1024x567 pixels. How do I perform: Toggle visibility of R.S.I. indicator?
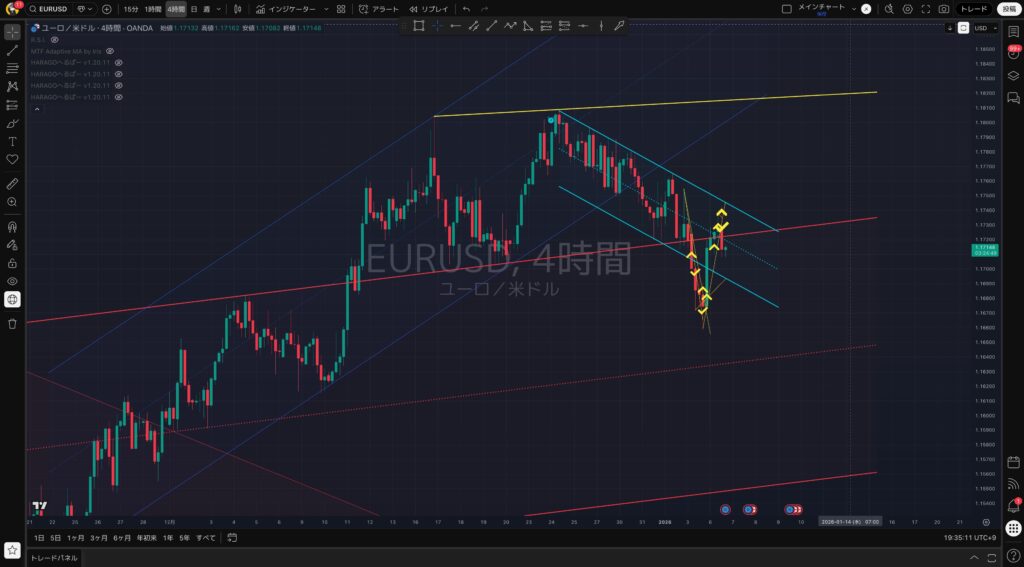click(55, 40)
